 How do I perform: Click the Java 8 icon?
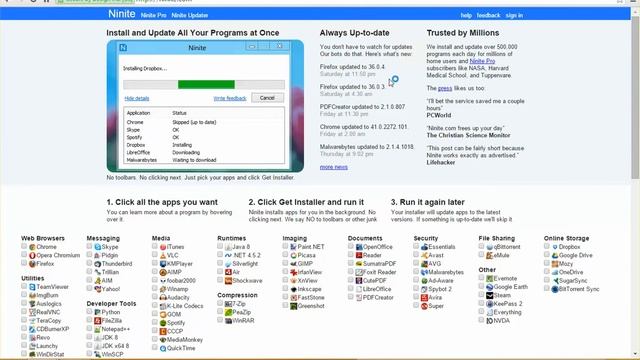228,247
